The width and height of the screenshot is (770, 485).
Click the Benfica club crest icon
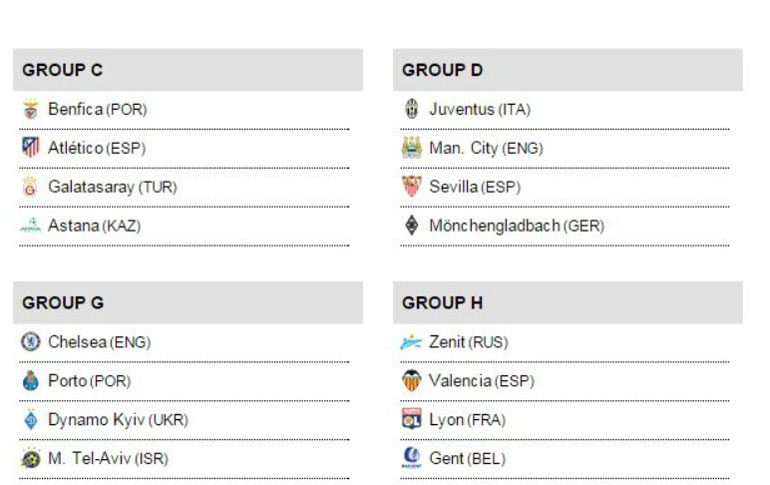(30, 109)
